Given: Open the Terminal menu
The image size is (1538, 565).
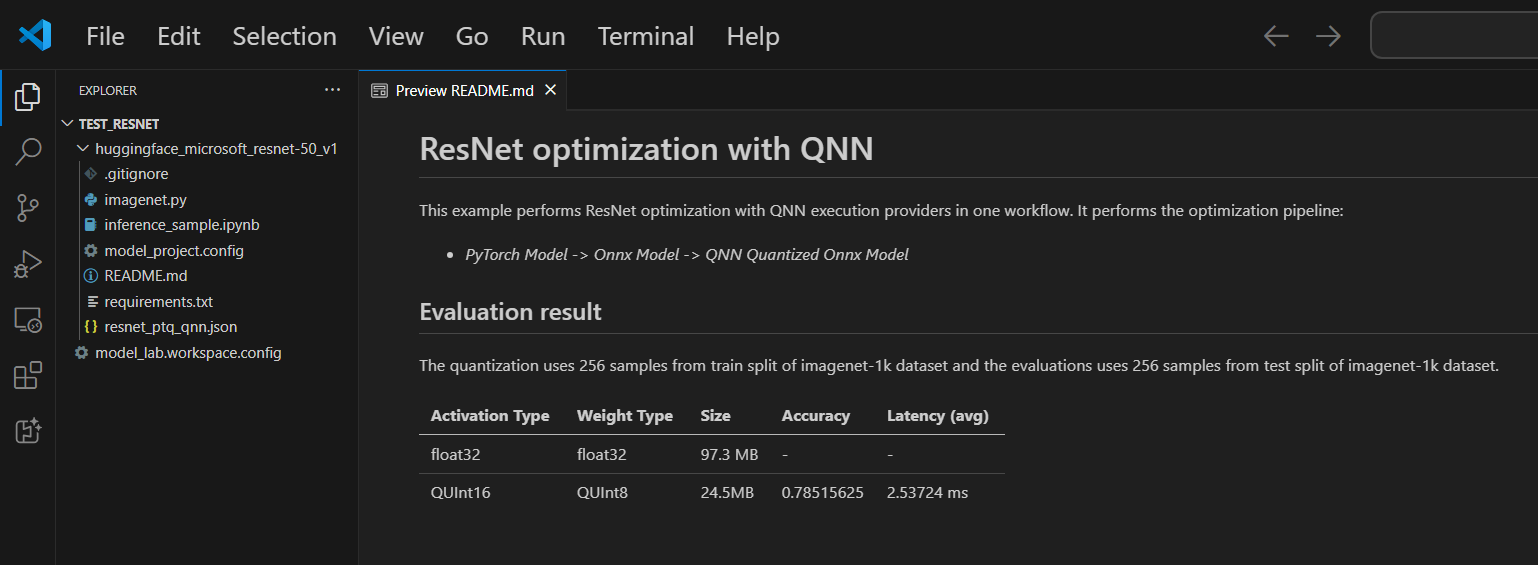Looking at the screenshot, I should pyautogui.click(x=645, y=36).
